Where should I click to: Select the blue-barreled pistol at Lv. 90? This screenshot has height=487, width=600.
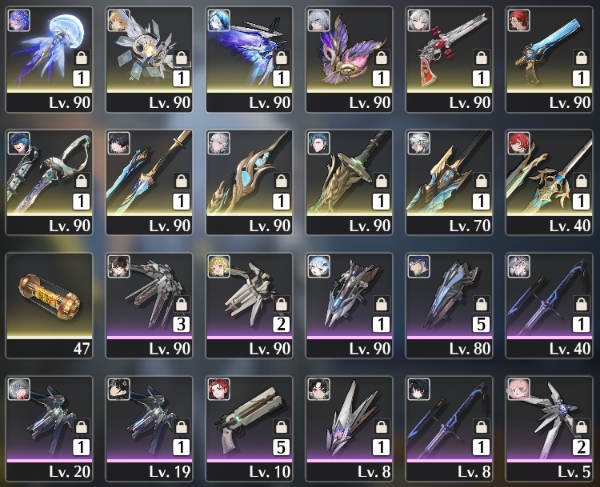pyautogui.click(x=549, y=59)
